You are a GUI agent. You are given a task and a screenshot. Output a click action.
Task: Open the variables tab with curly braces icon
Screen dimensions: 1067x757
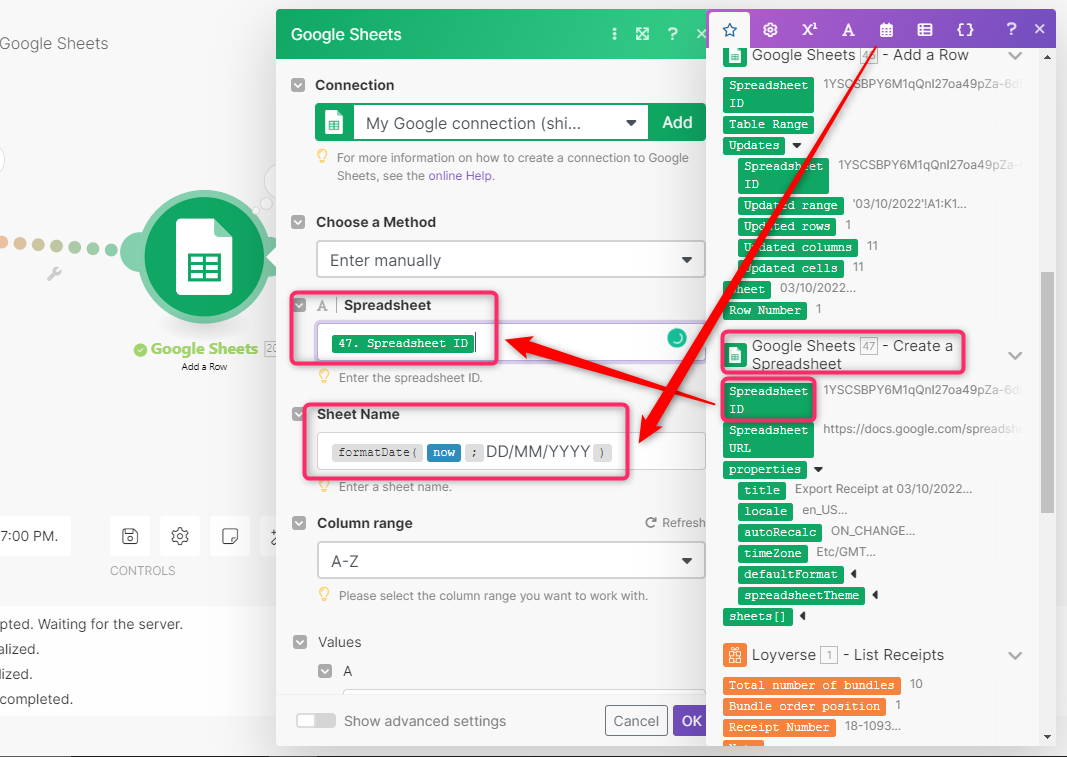[964, 29]
